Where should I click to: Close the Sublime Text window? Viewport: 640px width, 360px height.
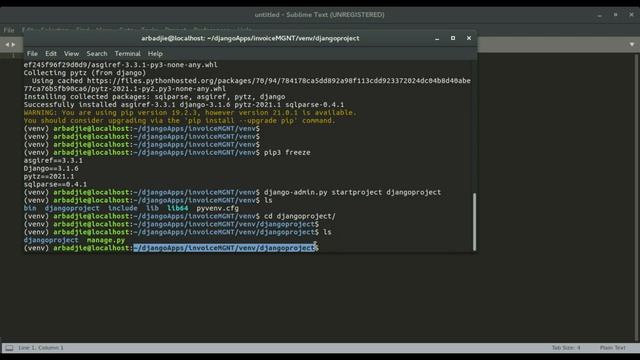coord(631,15)
